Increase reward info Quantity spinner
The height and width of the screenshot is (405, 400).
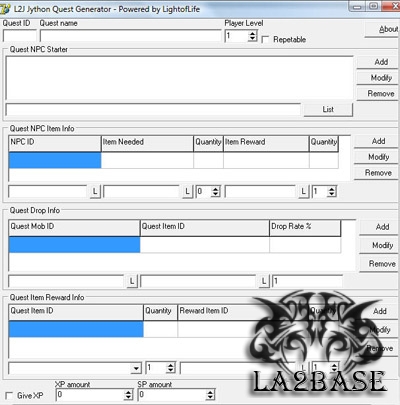coord(171,365)
